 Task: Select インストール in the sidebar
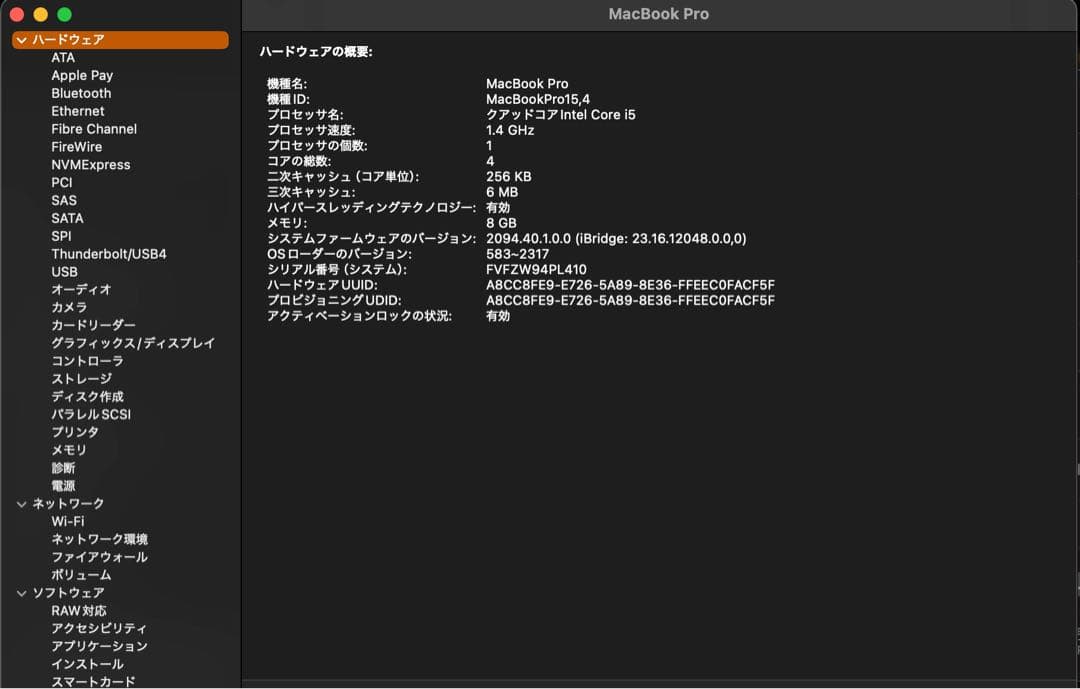[x=87, y=665]
